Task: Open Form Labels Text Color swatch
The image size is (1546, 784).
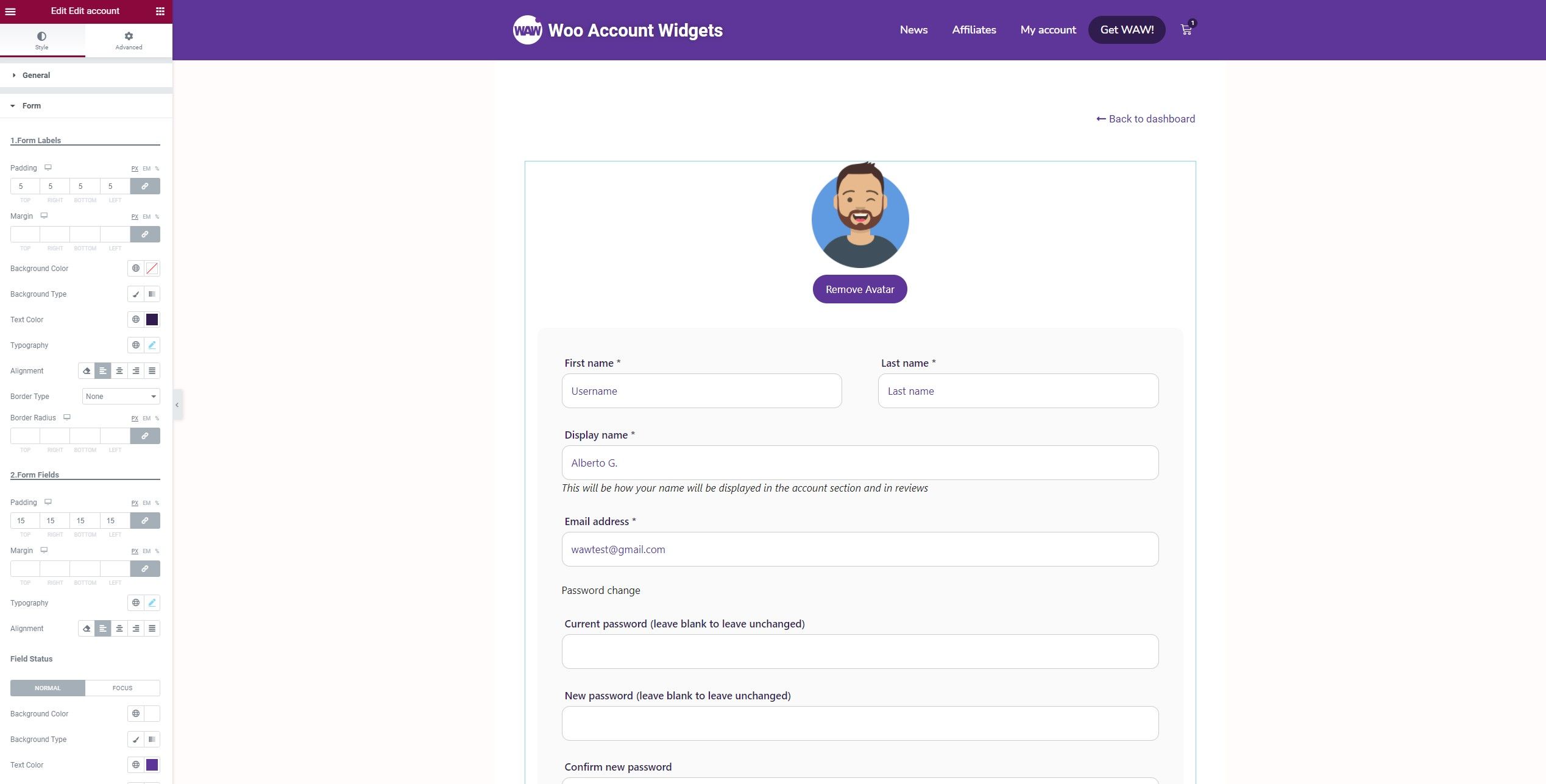Action: click(152, 319)
